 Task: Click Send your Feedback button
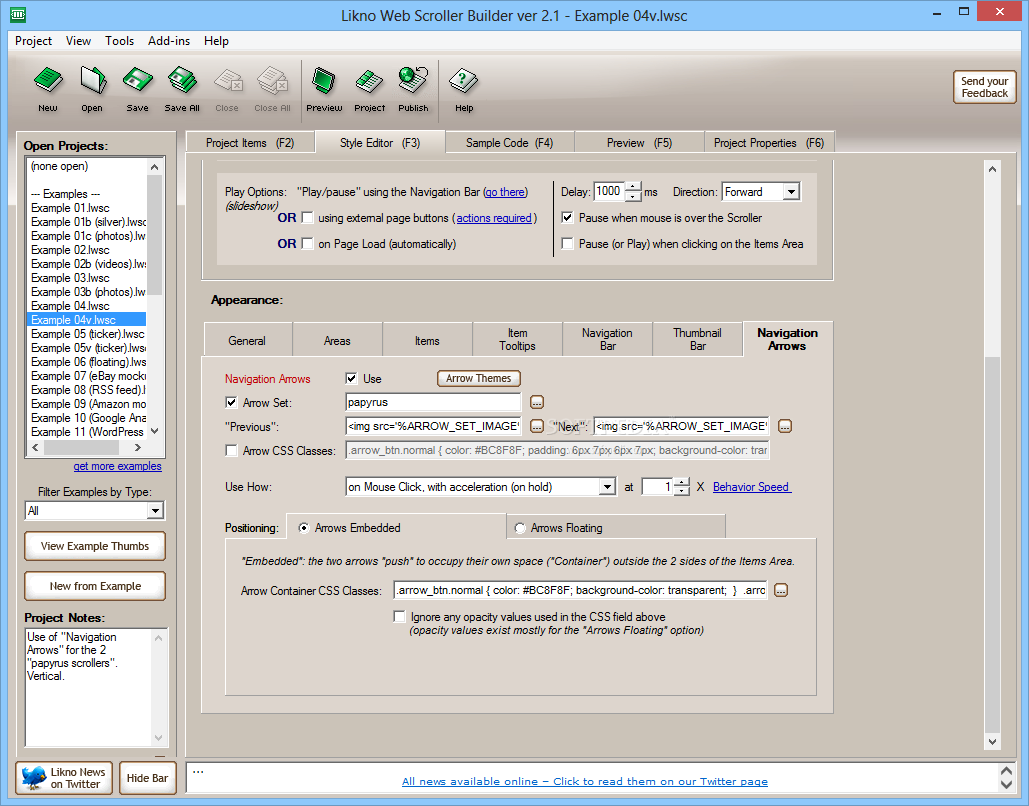click(x=984, y=87)
